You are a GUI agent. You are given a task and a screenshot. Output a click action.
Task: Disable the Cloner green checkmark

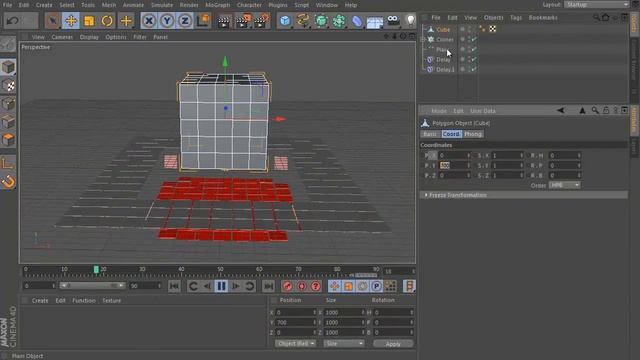click(473, 40)
